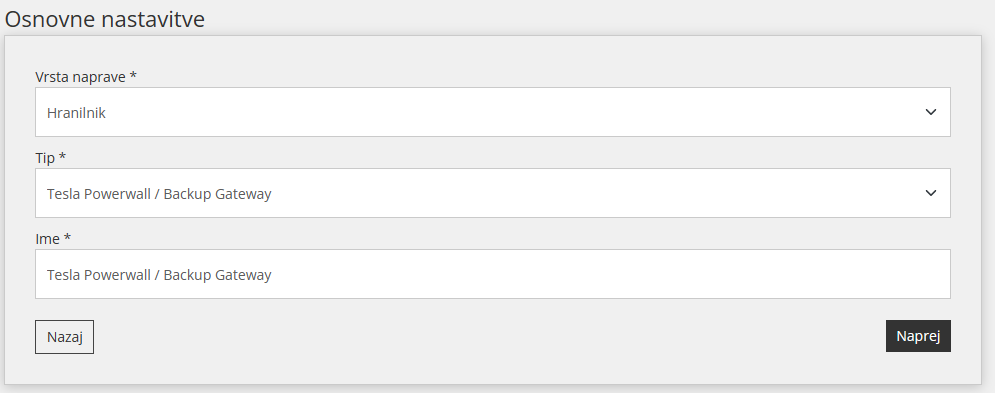Screen dimensions: 995x393
Task: Open the Tip dropdown showing Tesla Powerwall
Action: [492, 193]
